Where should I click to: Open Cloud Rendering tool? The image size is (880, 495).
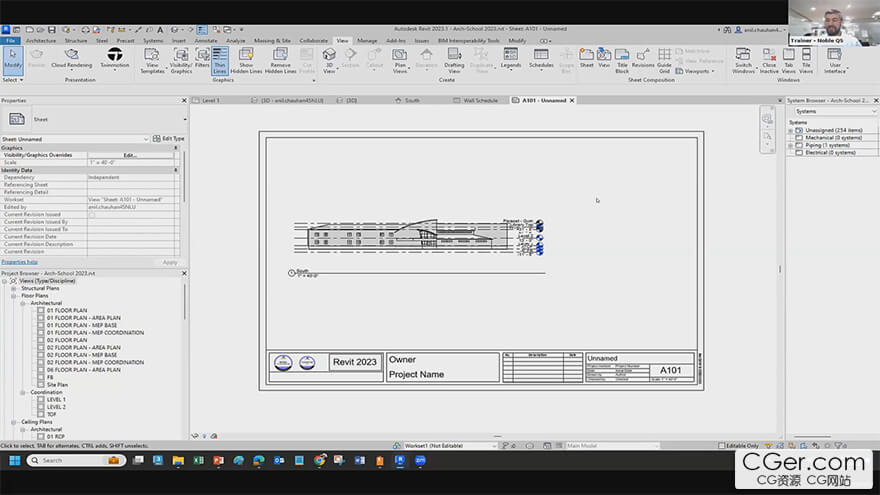(x=71, y=58)
